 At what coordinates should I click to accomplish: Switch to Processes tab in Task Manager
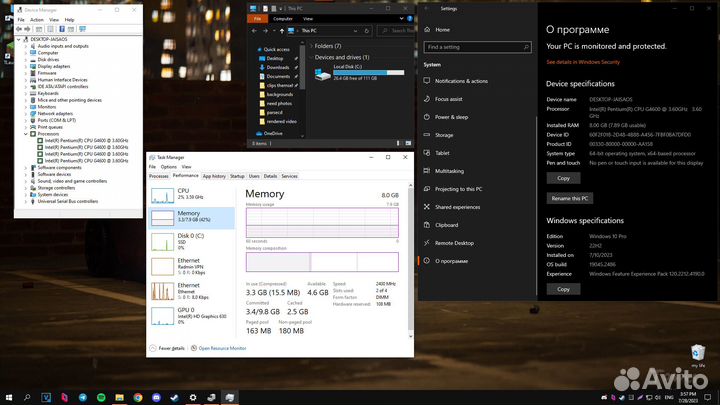[159, 176]
